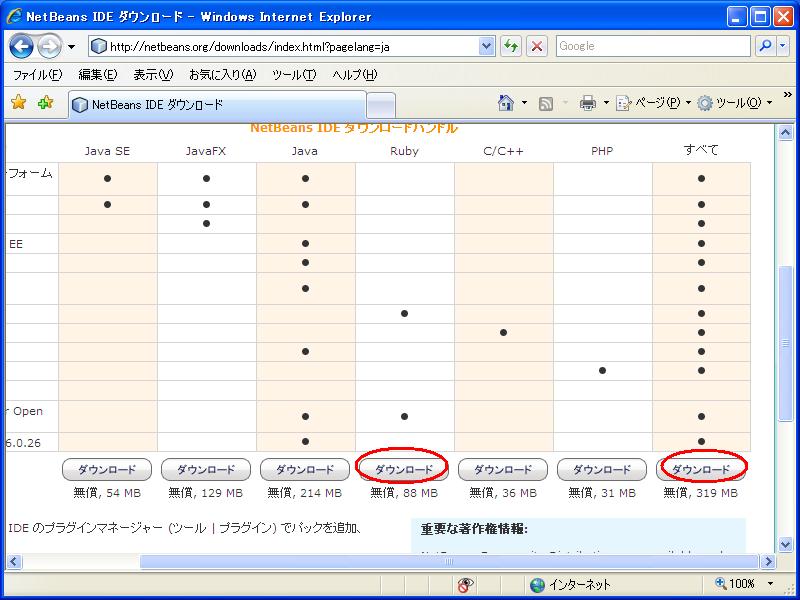
Task: Click the Google search box
Action: coord(653,46)
